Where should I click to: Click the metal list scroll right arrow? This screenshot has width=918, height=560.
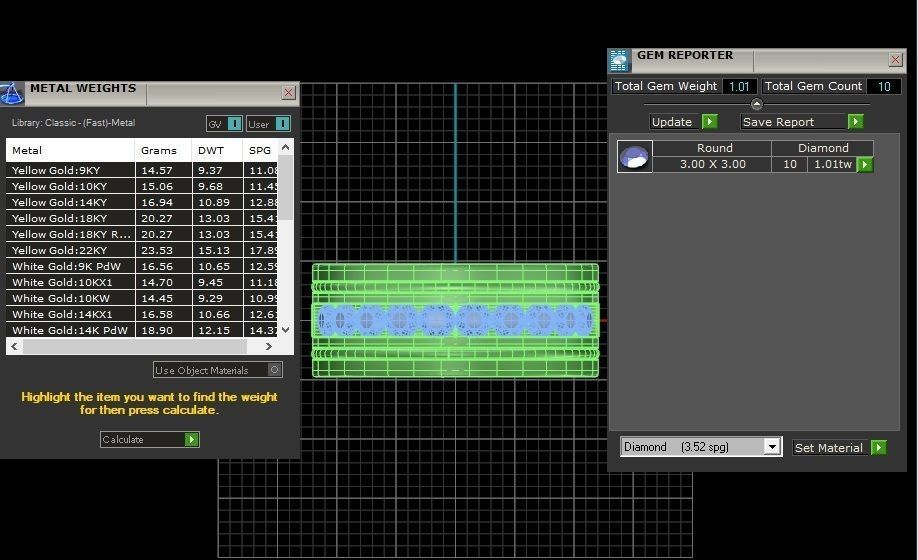(269, 346)
